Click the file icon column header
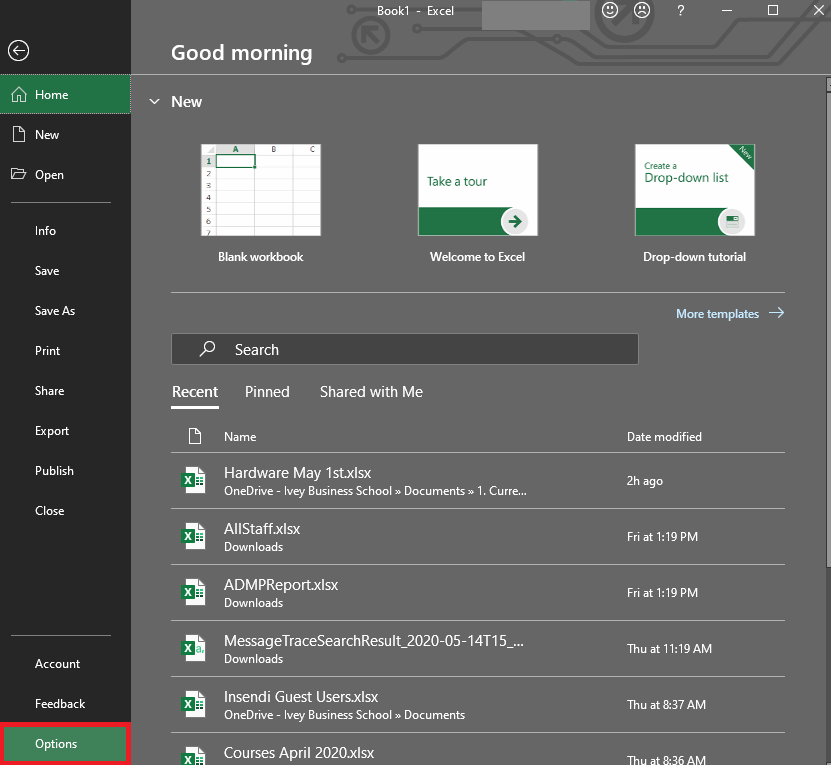The width and height of the screenshot is (831, 765). [196, 437]
